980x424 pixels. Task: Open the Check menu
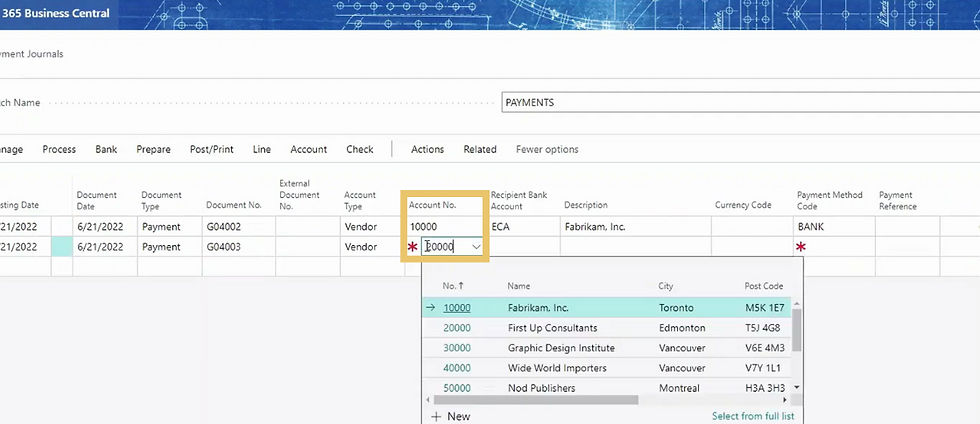360,149
